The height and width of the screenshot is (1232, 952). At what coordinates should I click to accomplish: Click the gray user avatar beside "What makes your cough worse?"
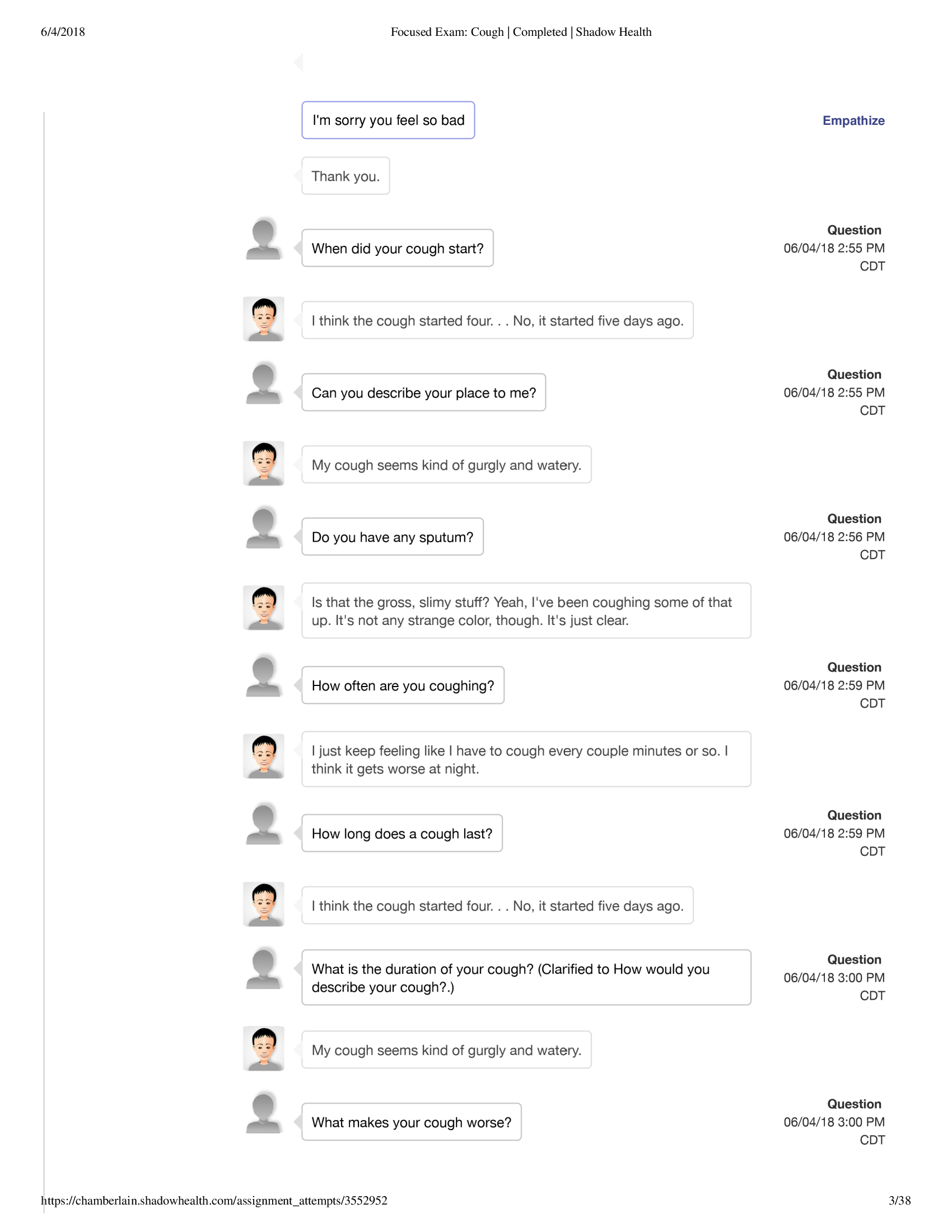[263, 1113]
